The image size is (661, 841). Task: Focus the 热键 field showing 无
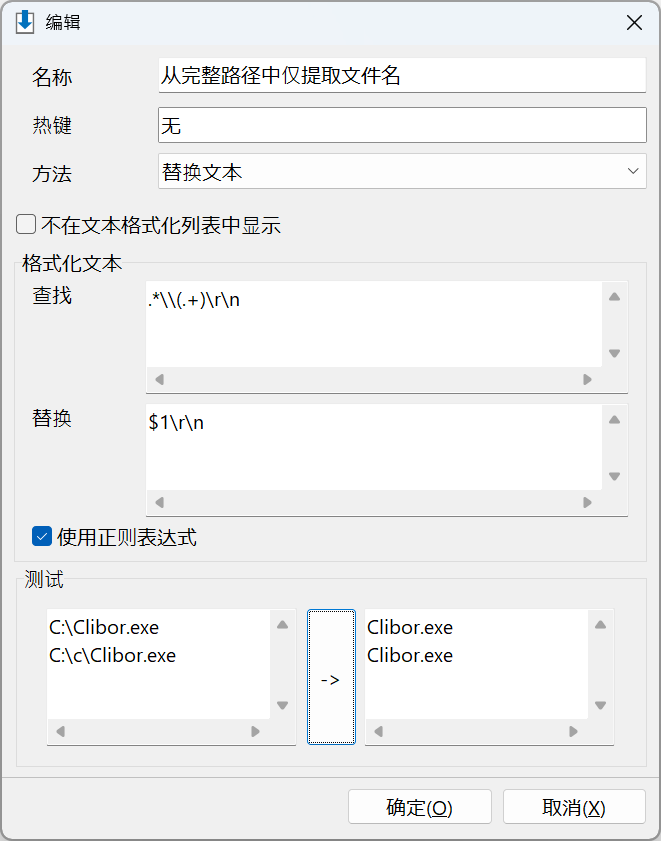pyautogui.click(x=402, y=125)
